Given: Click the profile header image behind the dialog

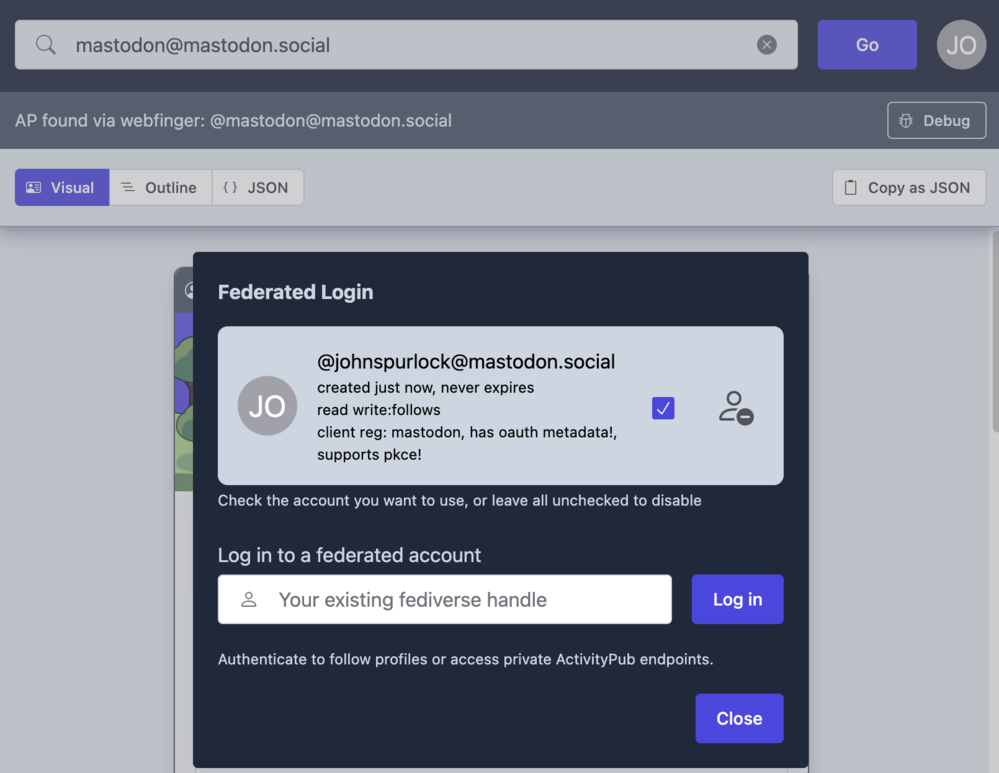Looking at the screenshot, I should tap(183, 400).
